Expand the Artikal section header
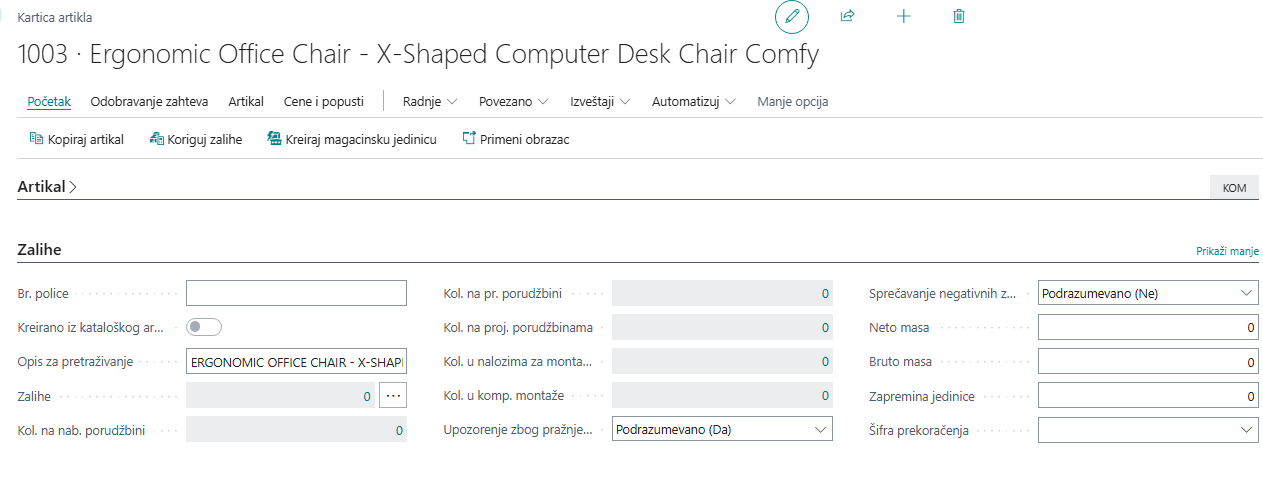The height and width of the screenshot is (484, 1263). [47, 187]
